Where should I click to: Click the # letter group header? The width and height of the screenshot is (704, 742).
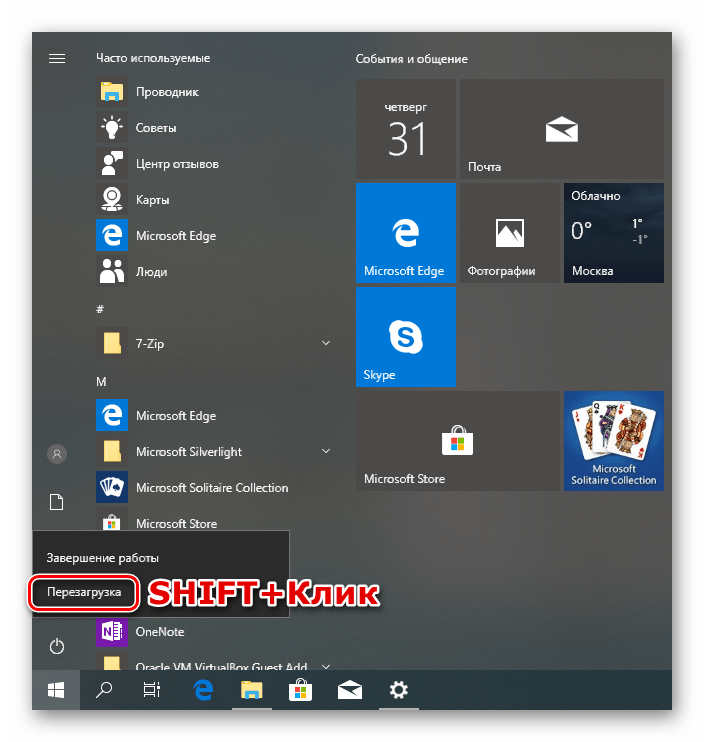click(x=100, y=309)
